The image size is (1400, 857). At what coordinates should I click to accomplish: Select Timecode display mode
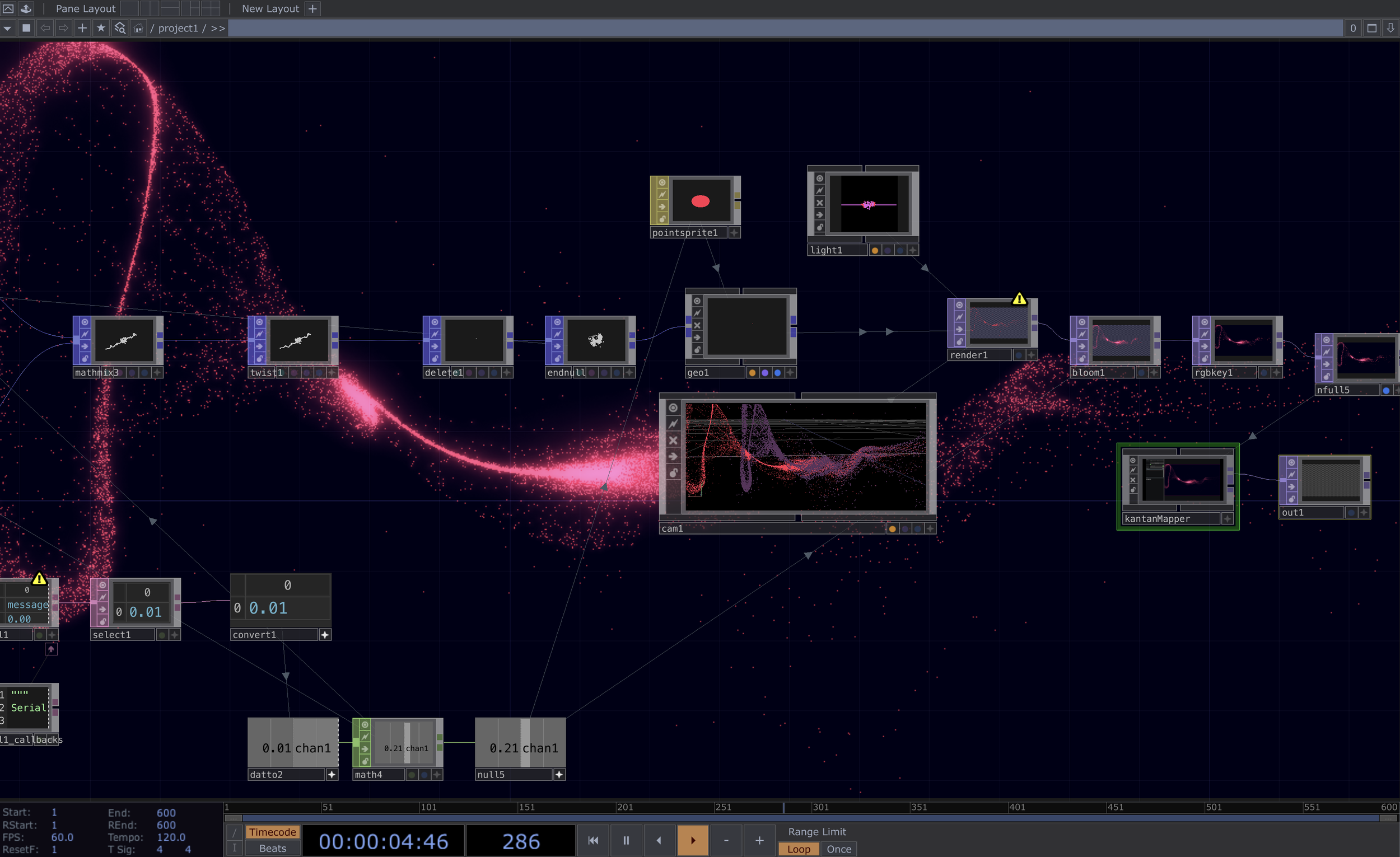[272, 832]
